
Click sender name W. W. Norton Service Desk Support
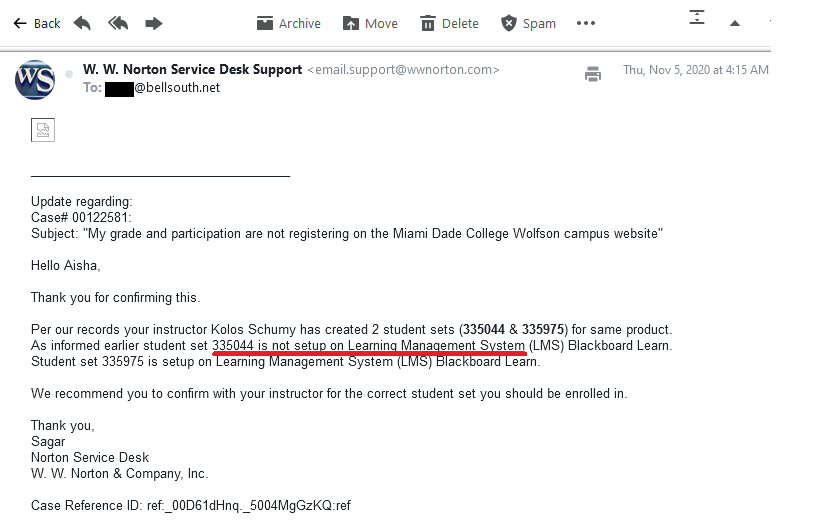click(x=192, y=70)
